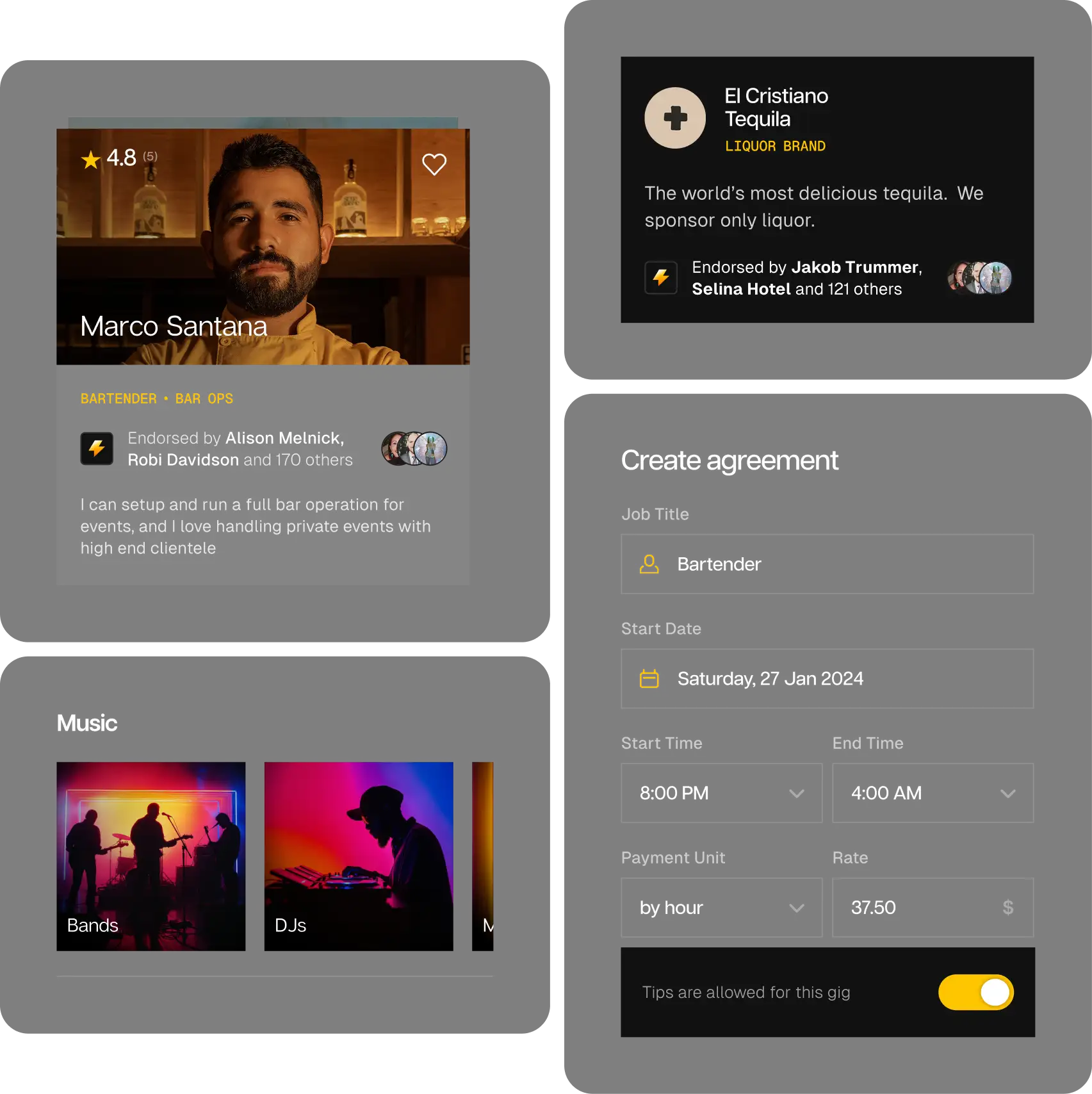Click the dollar sign in Rate field
Viewport: 1092px width, 1094px height.
pos(1008,908)
